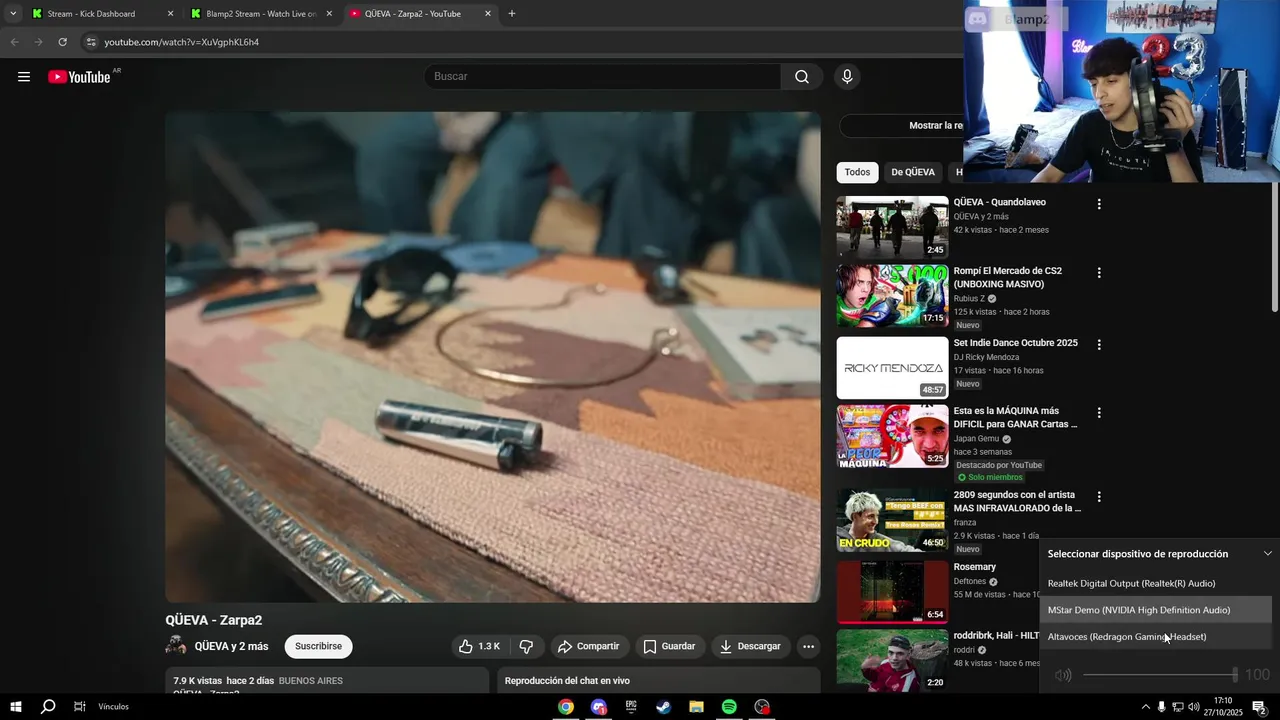Collapse the playback device selector chevron
1280x720 pixels.
(x=1267, y=554)
